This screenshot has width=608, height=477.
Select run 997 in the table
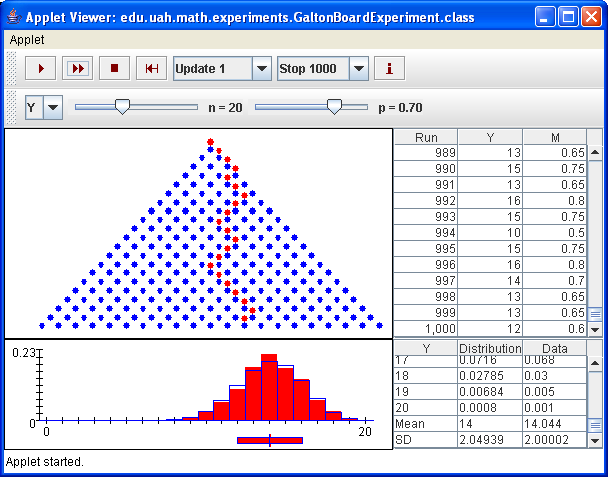click(x=491, y=280)
